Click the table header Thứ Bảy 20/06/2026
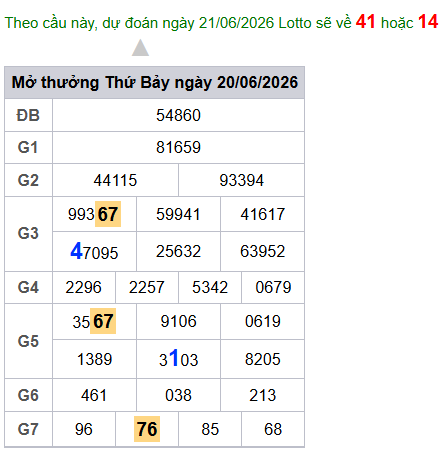This screenshot has width=442, height=452. click(155, 82)
